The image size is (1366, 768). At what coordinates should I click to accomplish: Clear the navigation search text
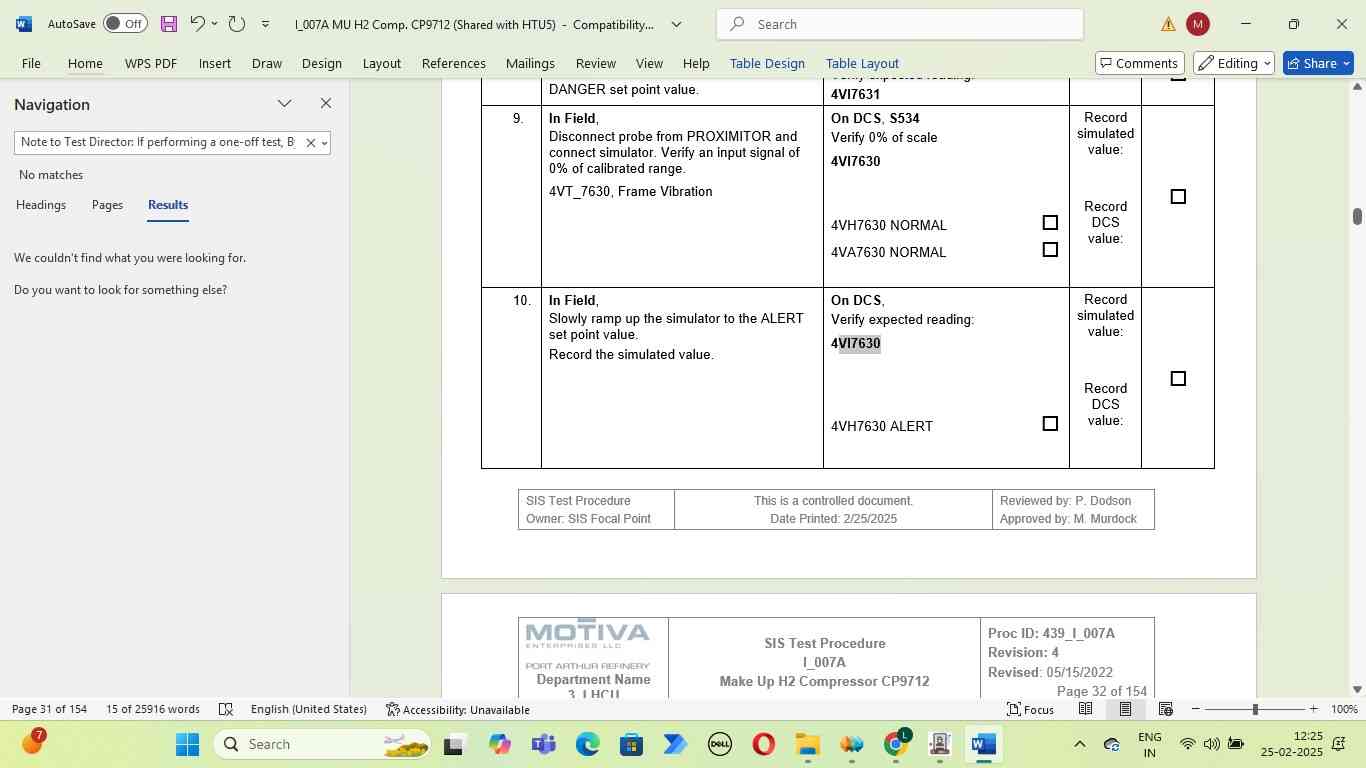tap(310, 143)
